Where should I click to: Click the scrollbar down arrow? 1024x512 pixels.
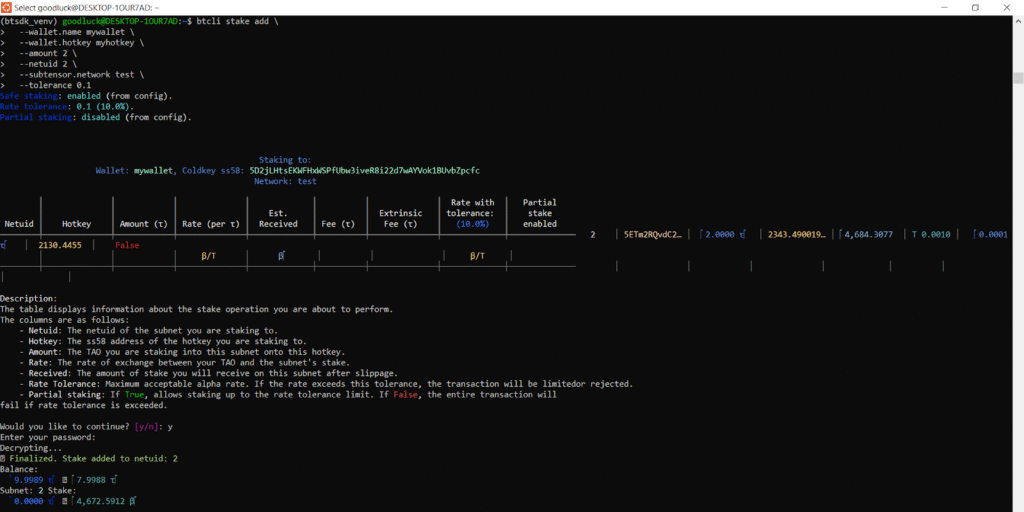click(x=1017, y=506)
